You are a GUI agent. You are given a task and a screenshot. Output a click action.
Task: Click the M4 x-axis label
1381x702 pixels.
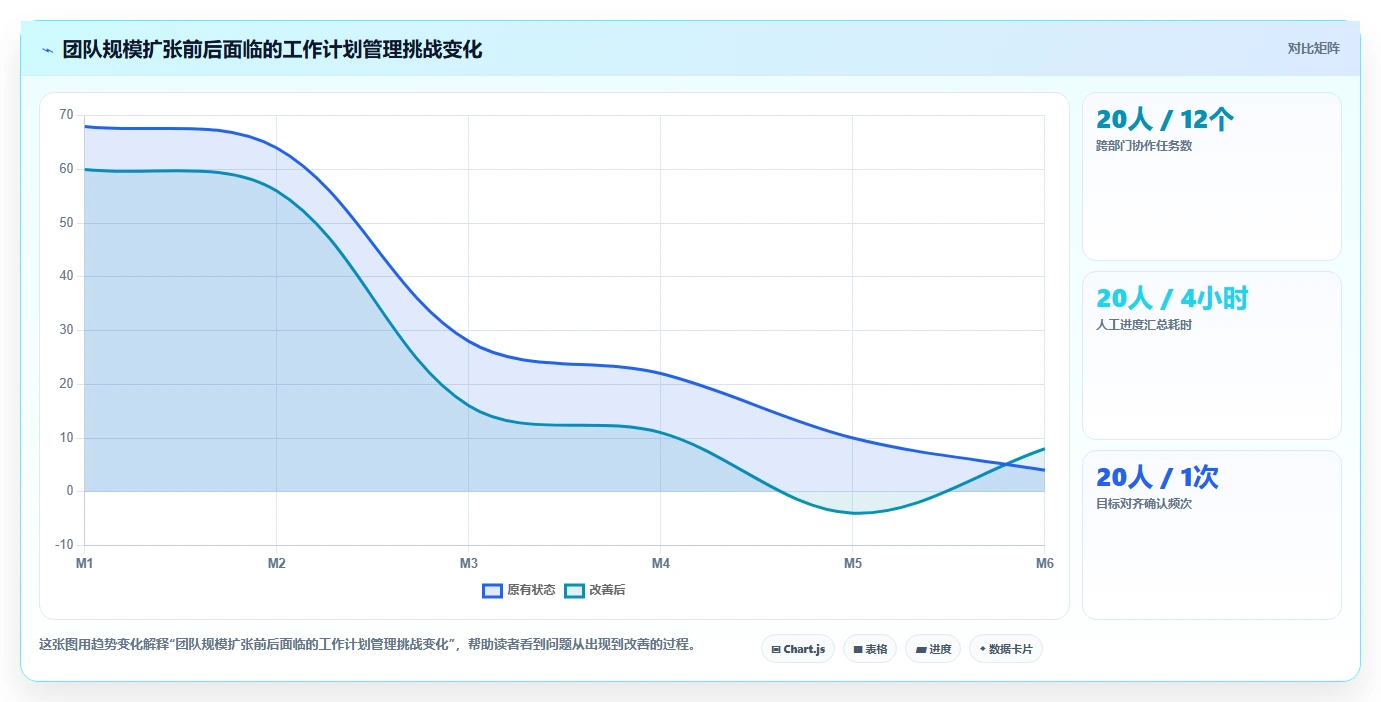(661, 563)
